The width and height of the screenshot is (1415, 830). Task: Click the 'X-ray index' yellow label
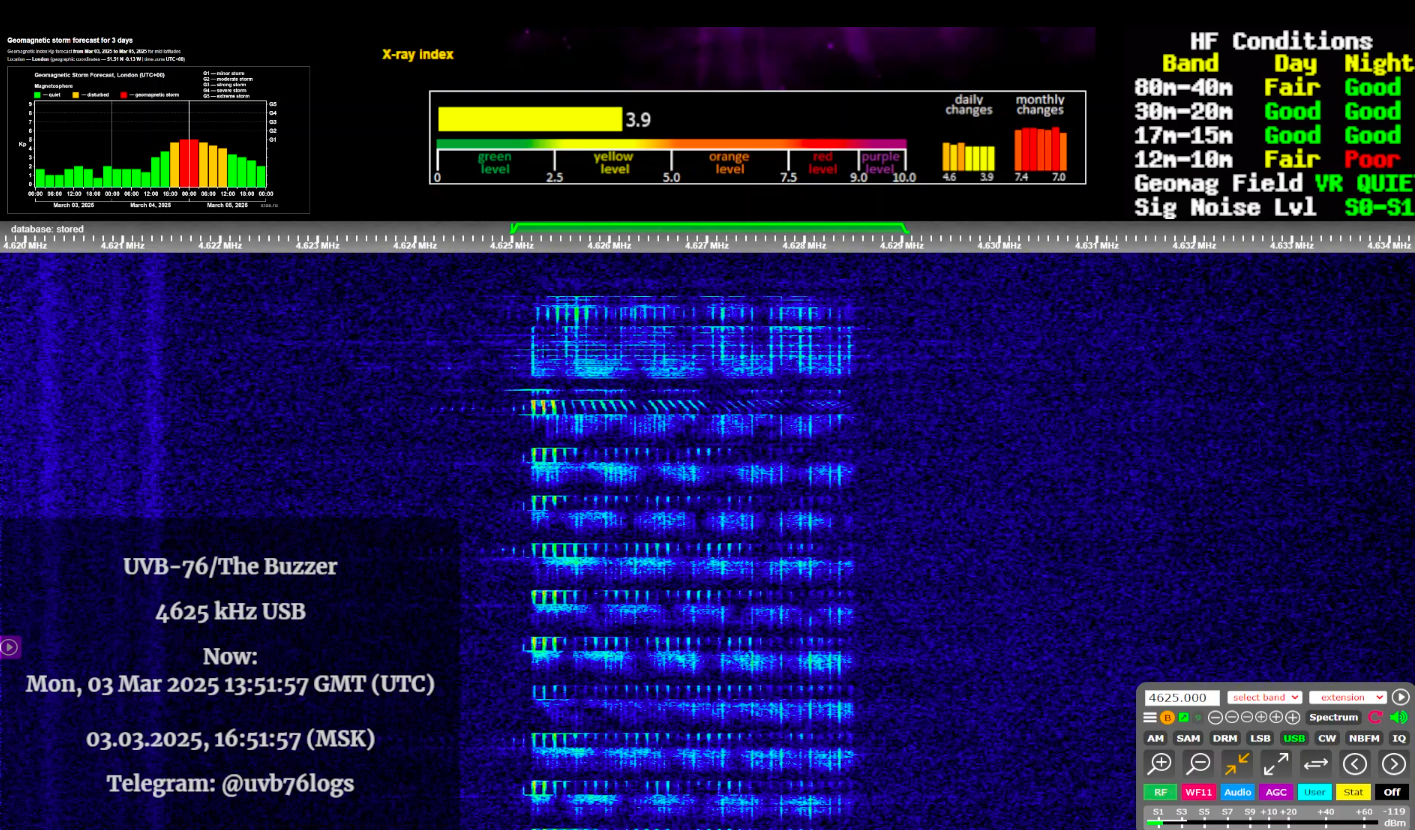[418, 54]
